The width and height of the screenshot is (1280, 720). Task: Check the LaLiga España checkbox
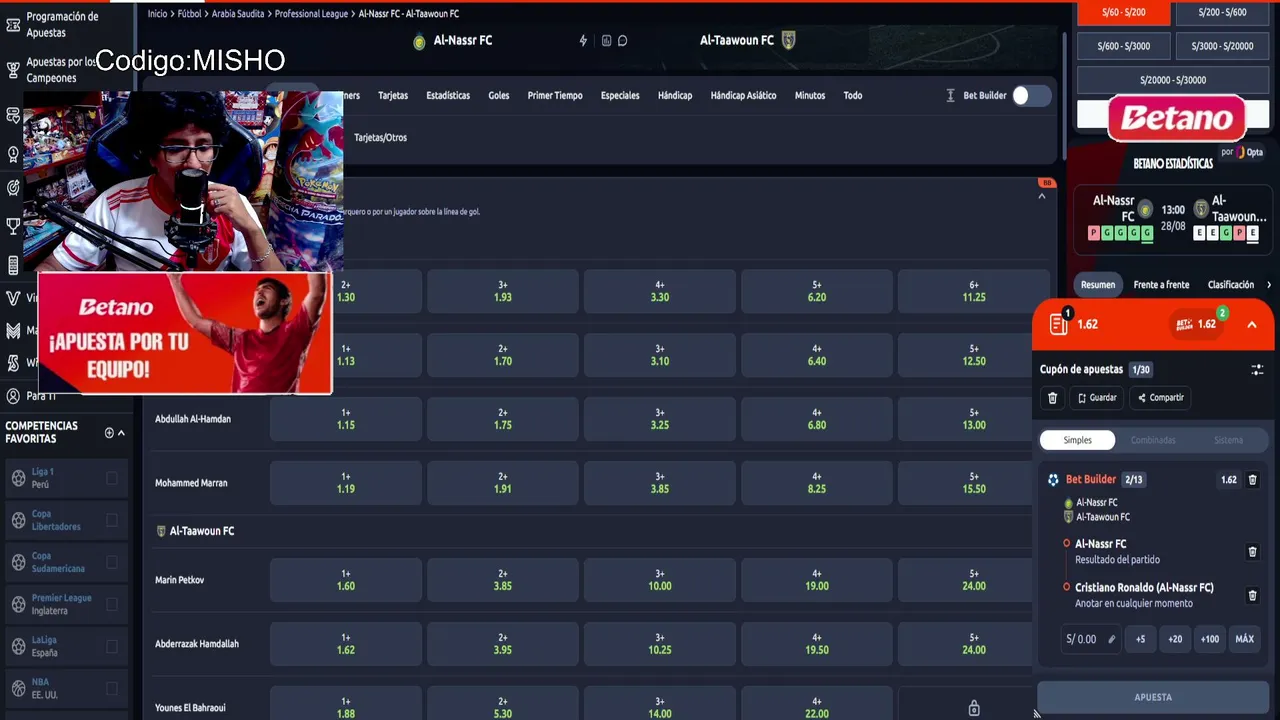coord(112,646)
